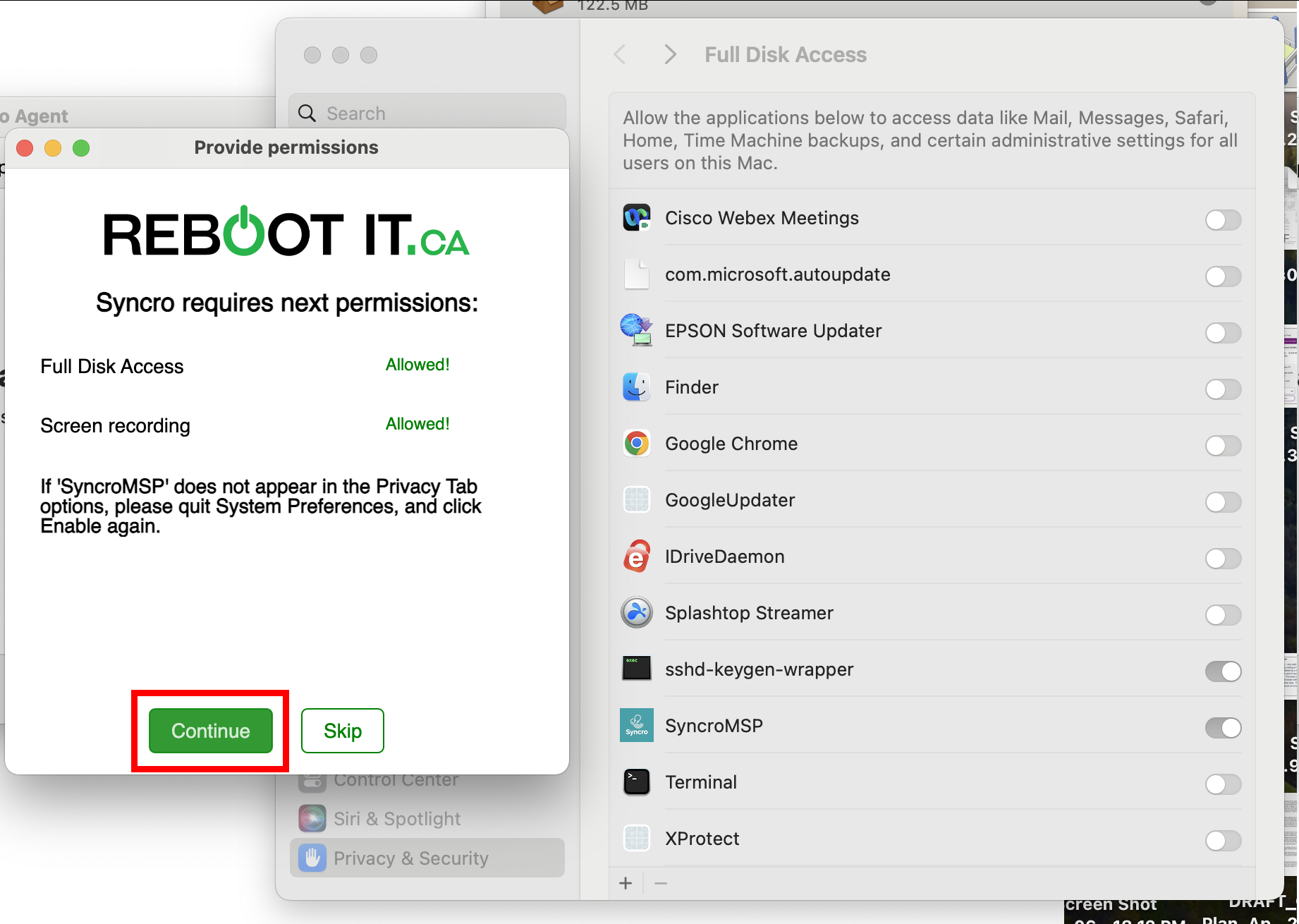The height and width of the screenshot is (924, 1299).
Task: Click the Siri & Spotlight sidebar icon
Action: pos(312,818)
